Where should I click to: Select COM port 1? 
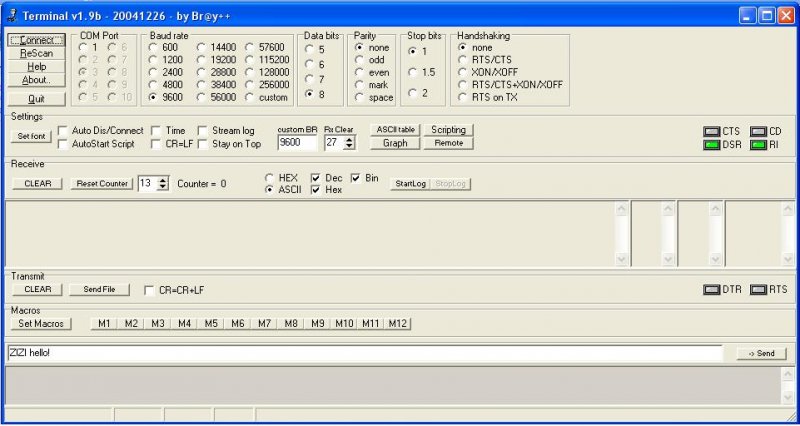pyautogui.click(x=83, y=47)
